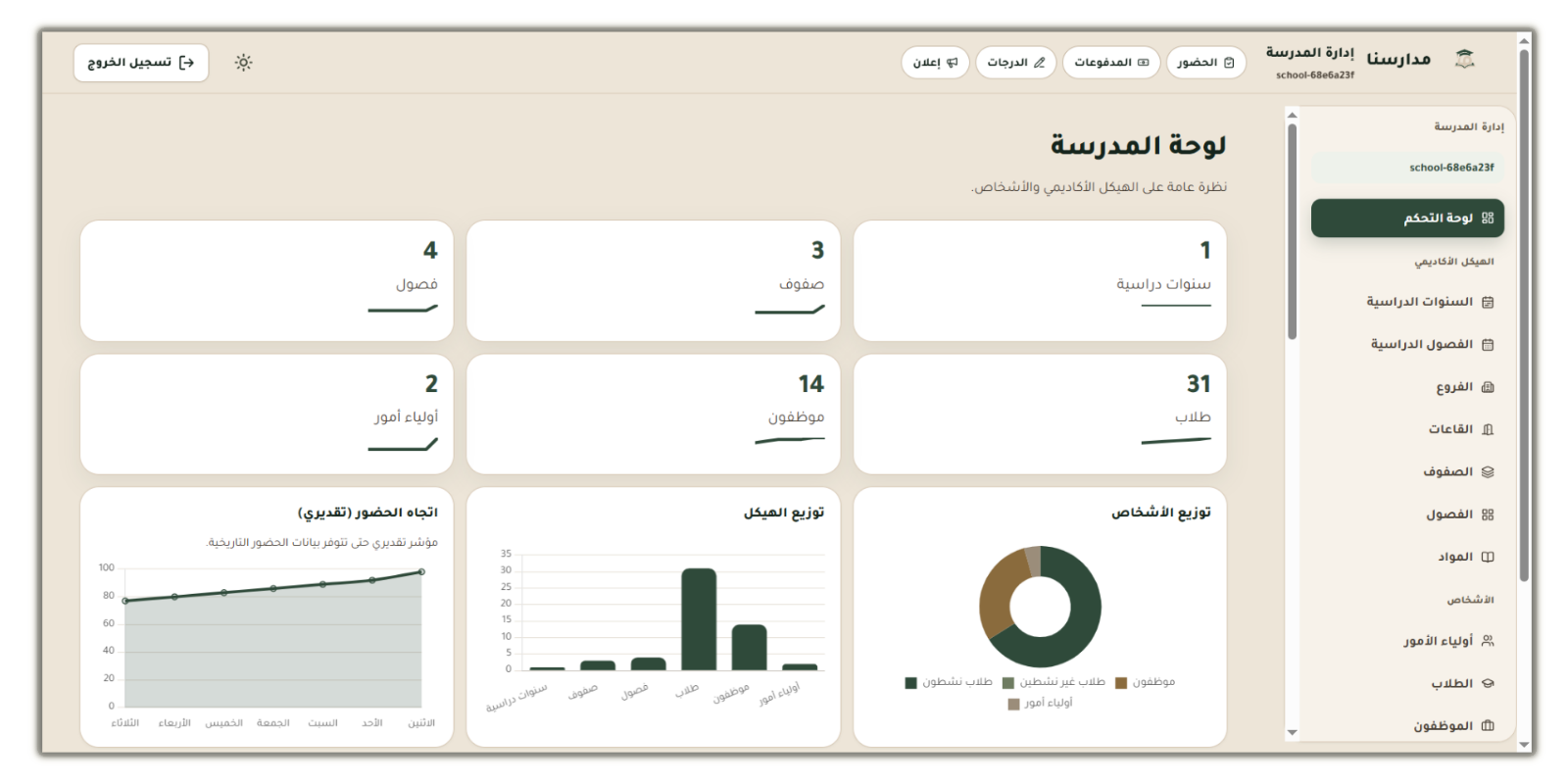Click the أولياء أمور legend swatch
This screenshot has height=784, width=1568.
1013,704
